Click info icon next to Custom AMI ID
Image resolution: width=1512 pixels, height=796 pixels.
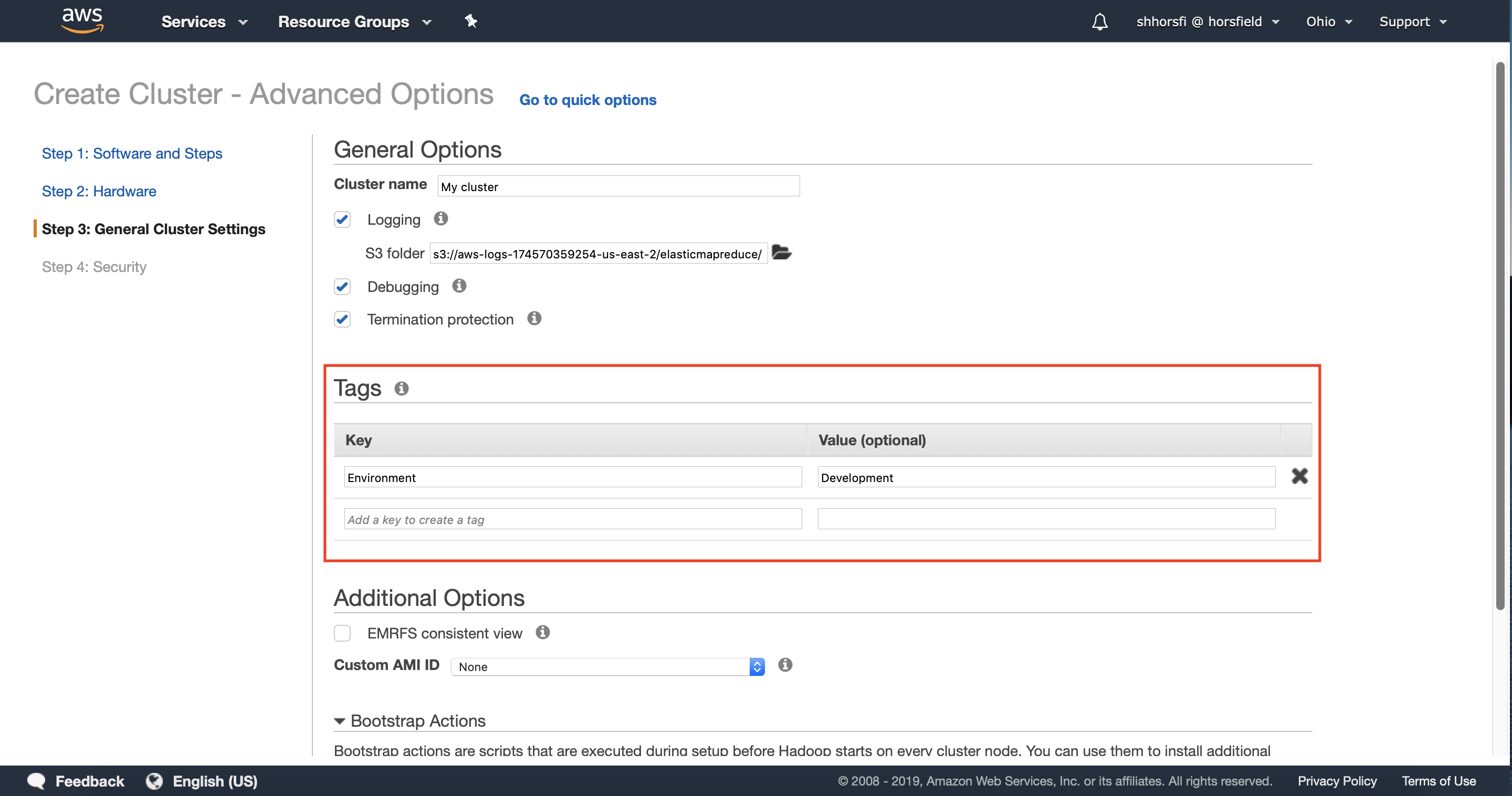pos(785,665)
